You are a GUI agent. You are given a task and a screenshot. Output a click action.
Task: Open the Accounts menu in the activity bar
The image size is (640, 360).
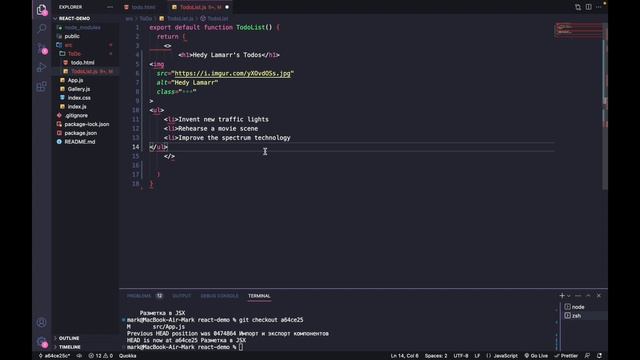(x=42, y=322)
